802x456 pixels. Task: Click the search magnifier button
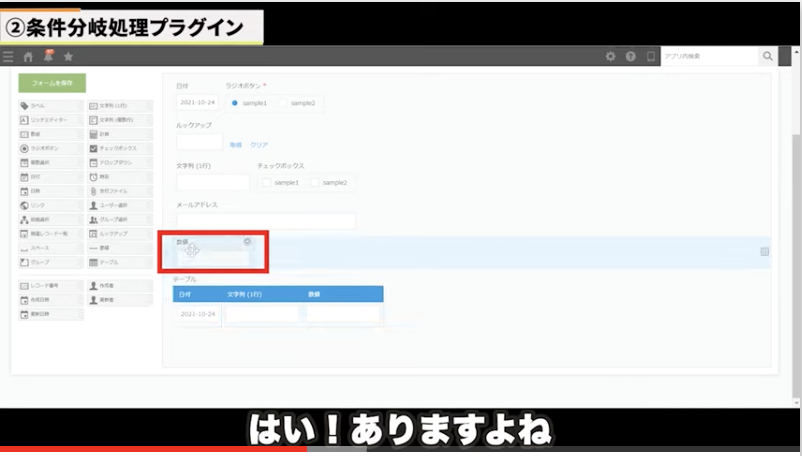[767, 57]
